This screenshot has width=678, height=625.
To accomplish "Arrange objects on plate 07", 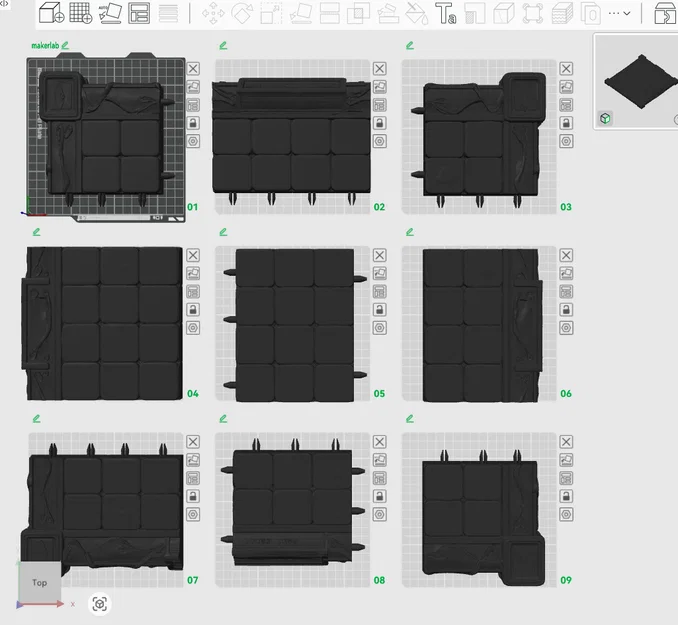I will pyautogui.click(x=193, y=478).
